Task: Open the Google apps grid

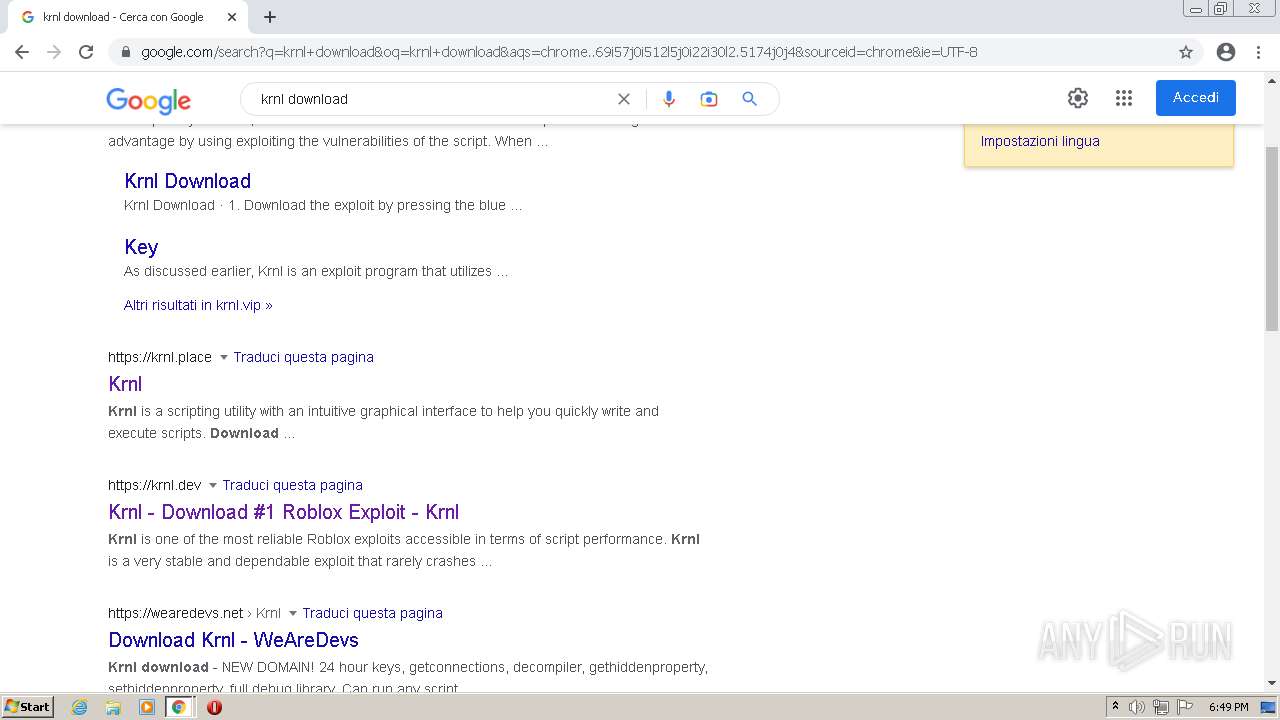Action: (x=1124, y=98)
